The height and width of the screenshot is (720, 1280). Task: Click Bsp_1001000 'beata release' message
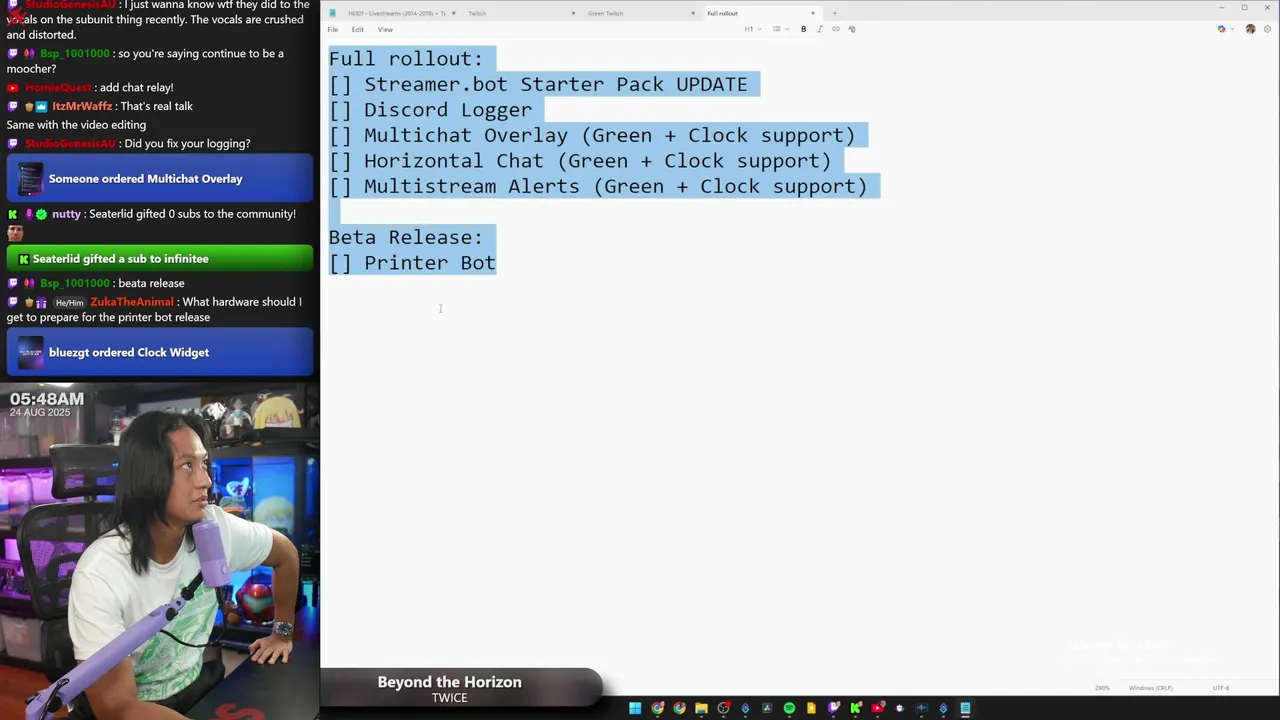point(151,283)
